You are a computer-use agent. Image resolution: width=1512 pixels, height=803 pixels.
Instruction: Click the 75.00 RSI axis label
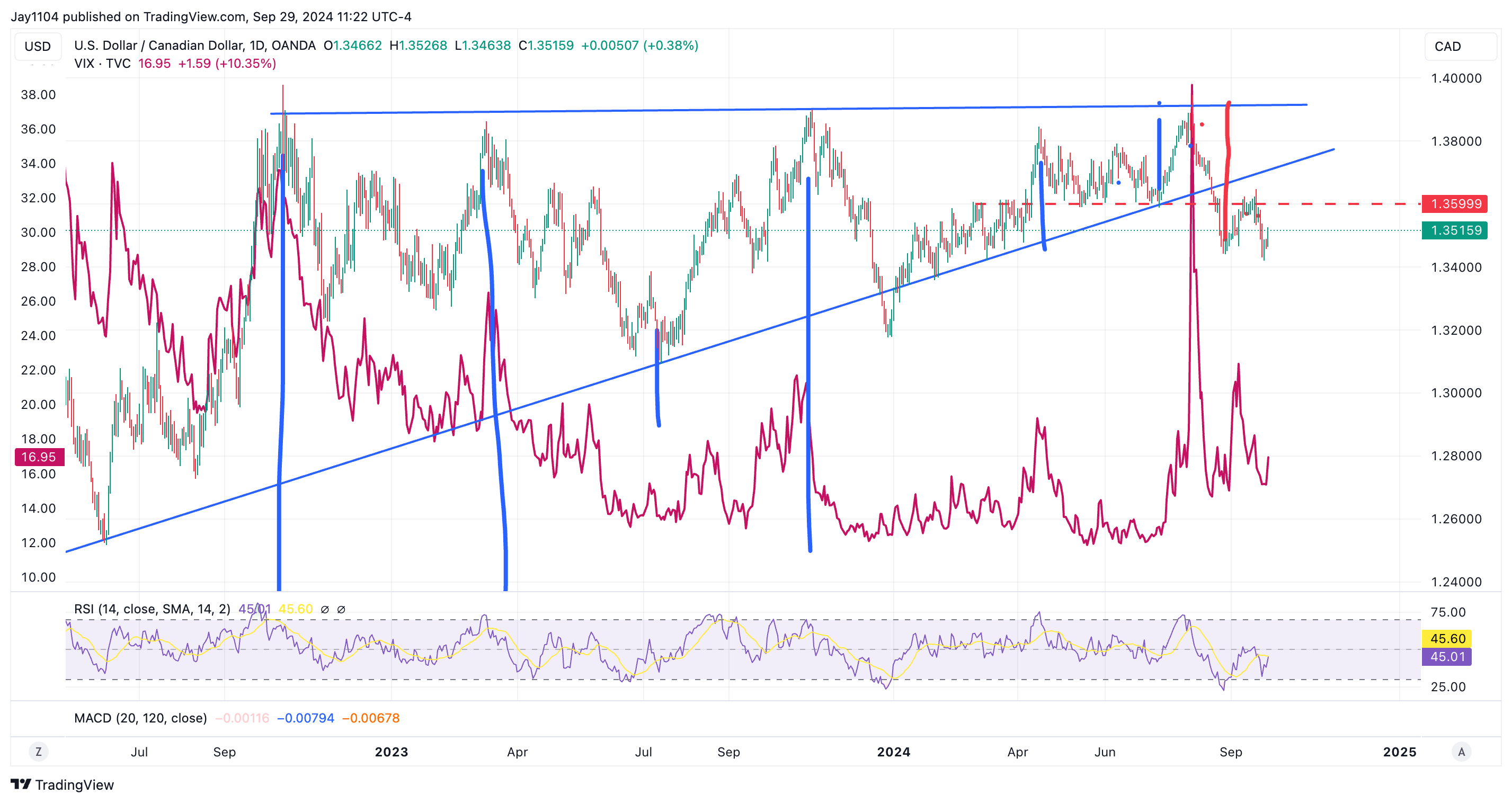click(1448, 612)
